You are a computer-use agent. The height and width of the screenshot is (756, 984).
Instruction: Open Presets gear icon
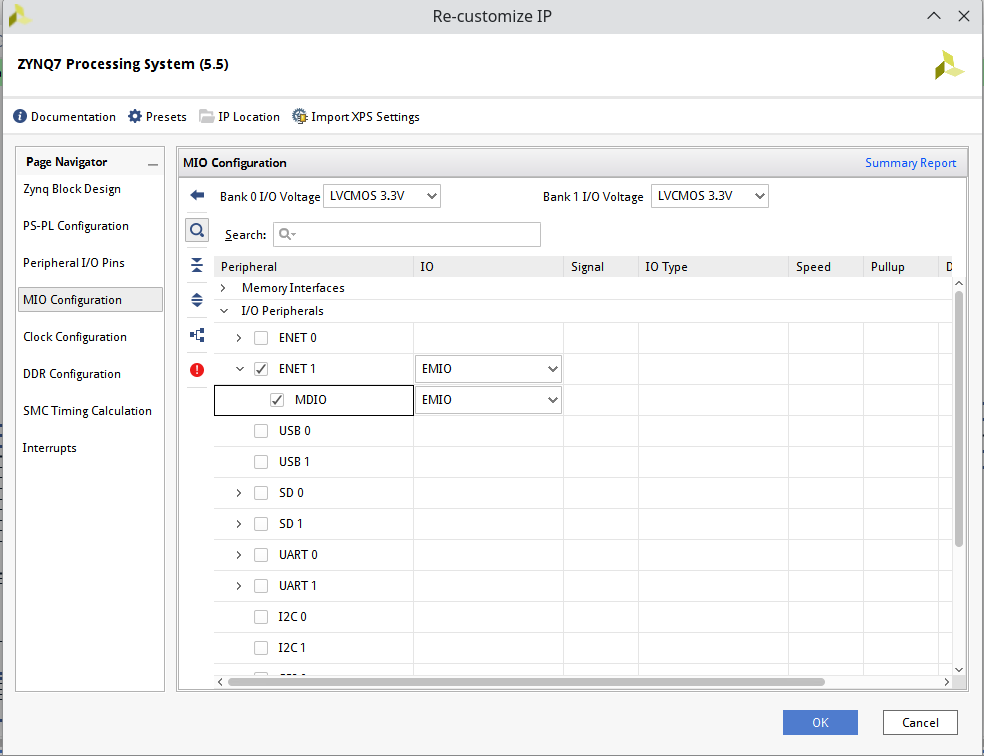pyautogui.click(x=135, y=117)
